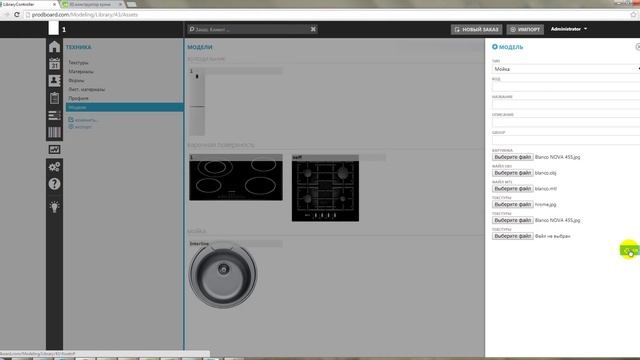
Task: Choose file button next to hrome.jpg
Action: [x=513, y=204]
